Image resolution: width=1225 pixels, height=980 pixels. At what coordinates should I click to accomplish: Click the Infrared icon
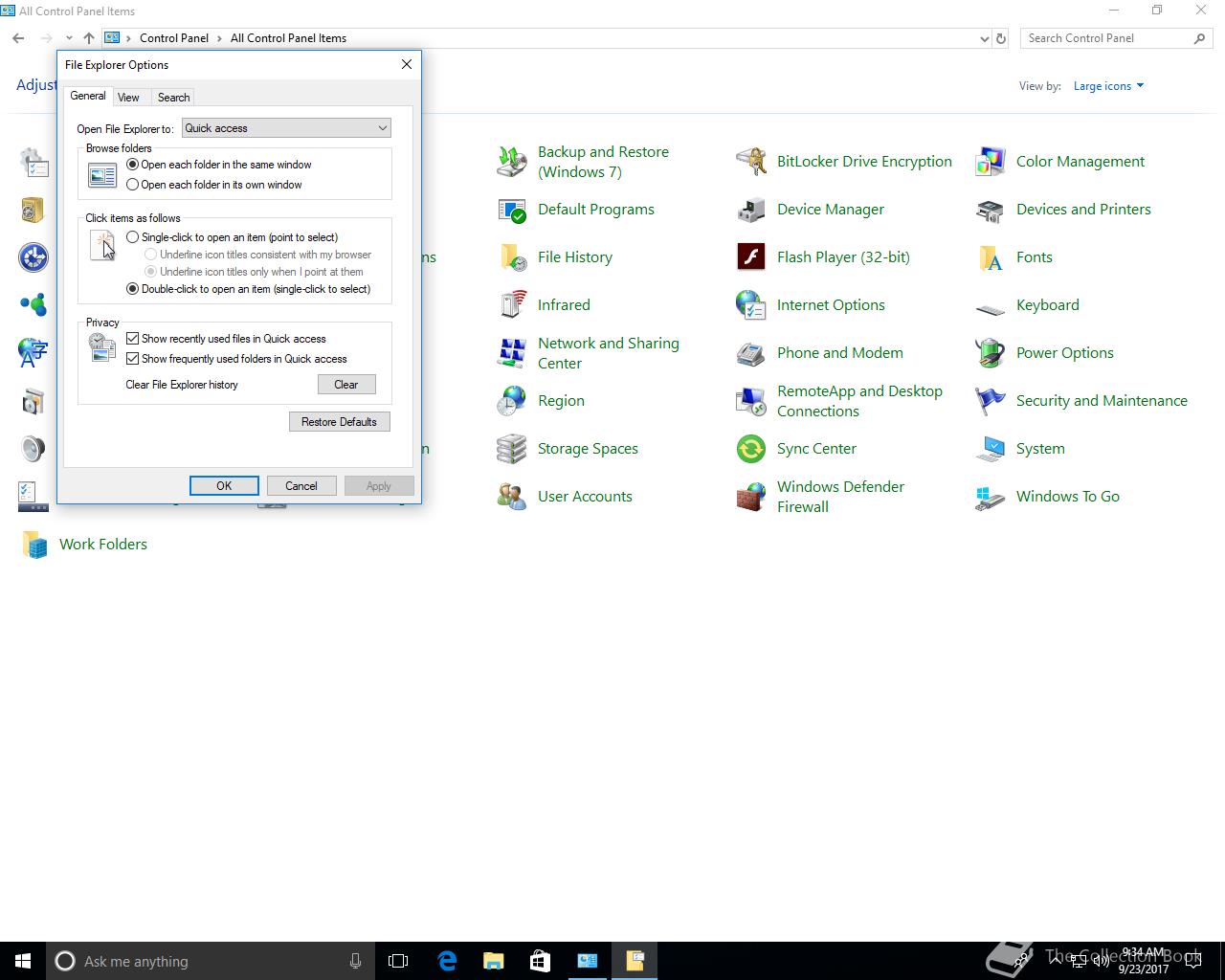tap(512, 305)
